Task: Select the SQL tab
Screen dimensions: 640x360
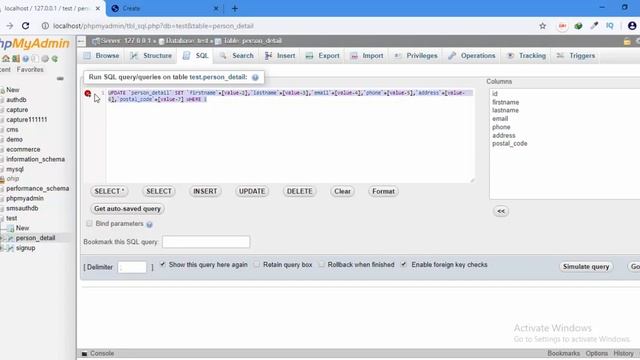Action: (196, 56)
